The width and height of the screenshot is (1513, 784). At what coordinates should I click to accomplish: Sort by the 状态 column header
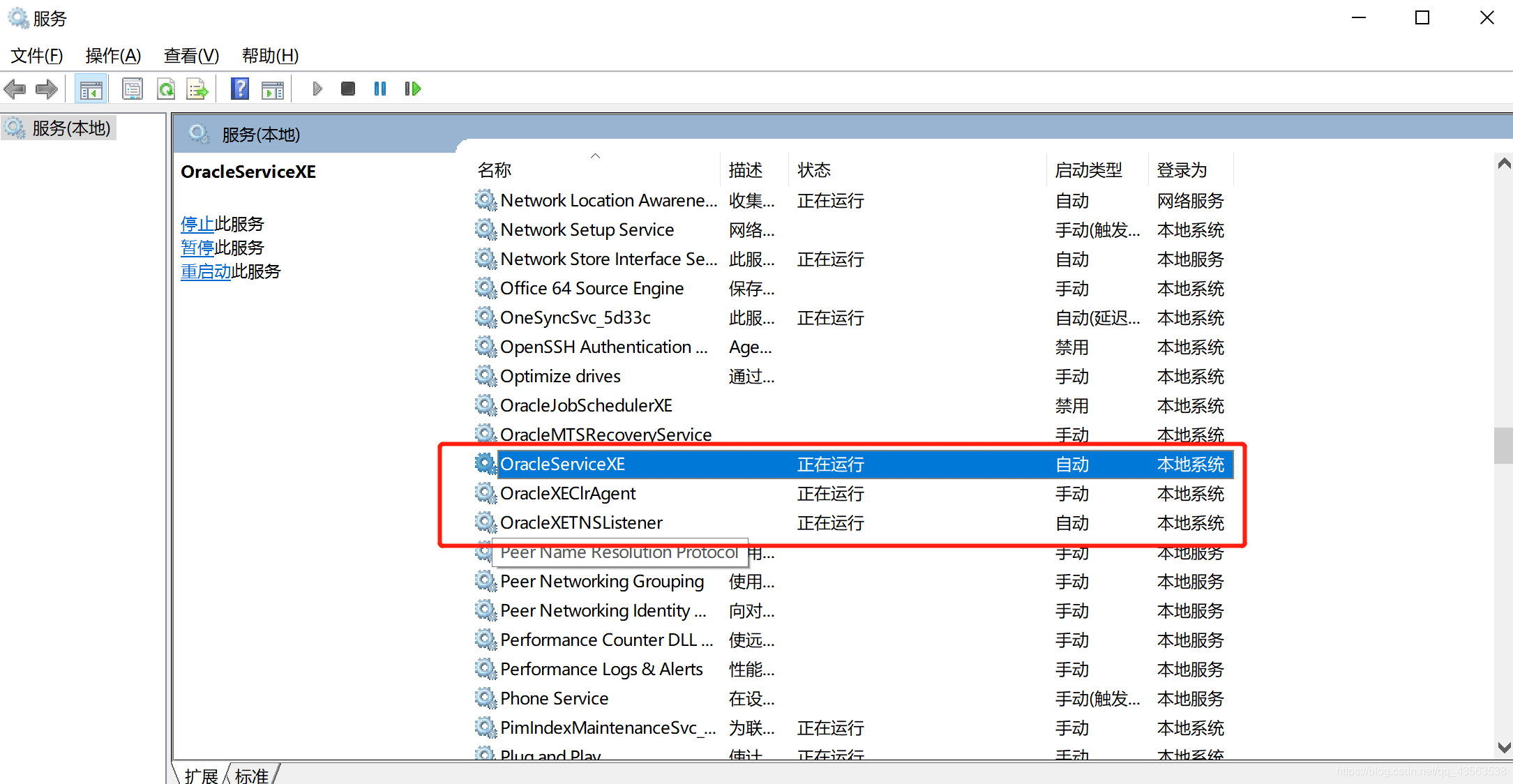(917, 169)
